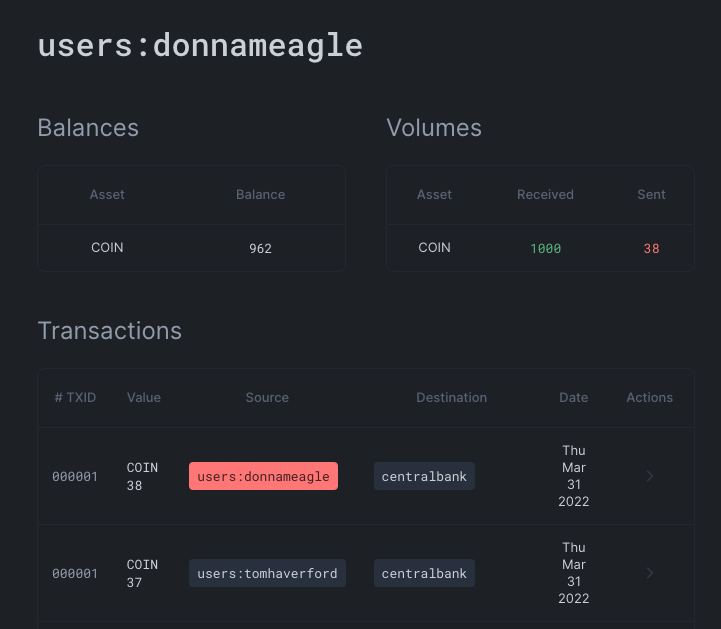This screenshot has height=629, width=721.
Task: Click centralbank destination in the tomhaverford row
Action: (424, 573)
